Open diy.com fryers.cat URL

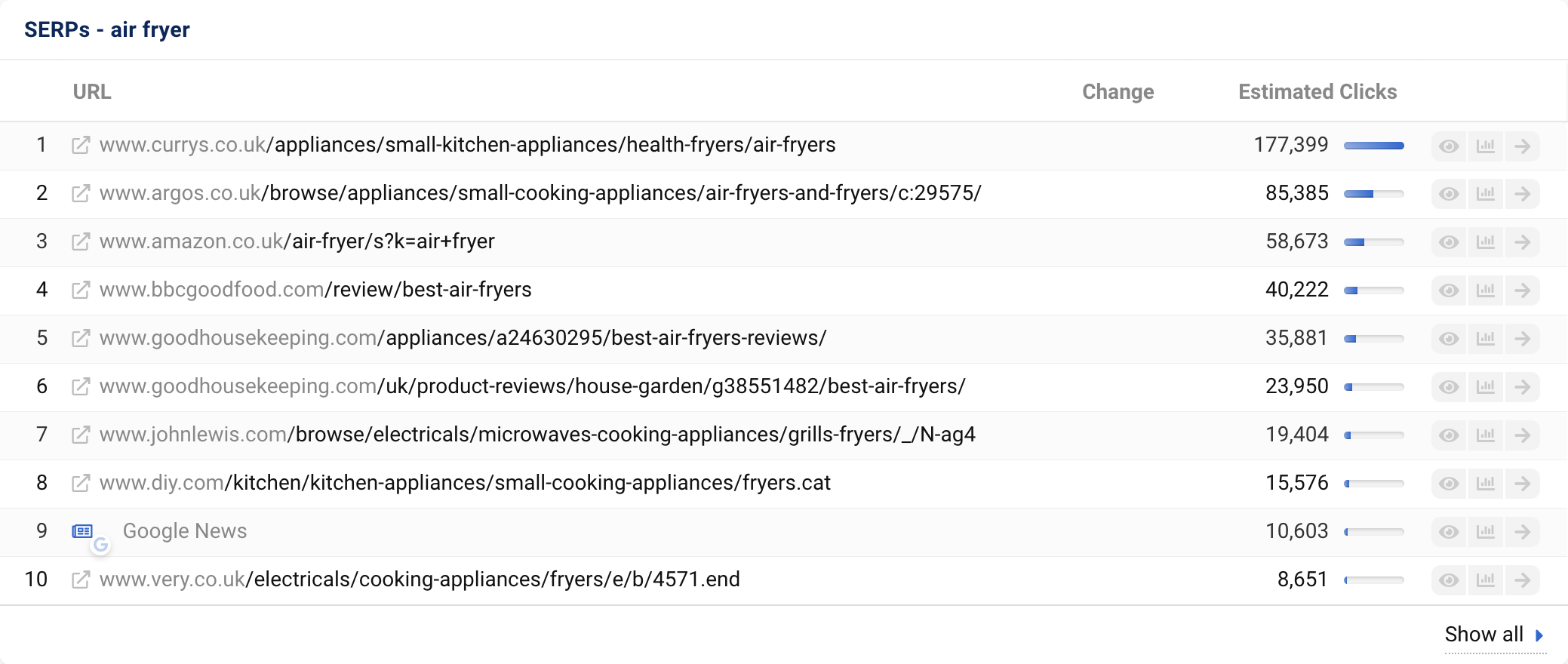coord(465,483)
